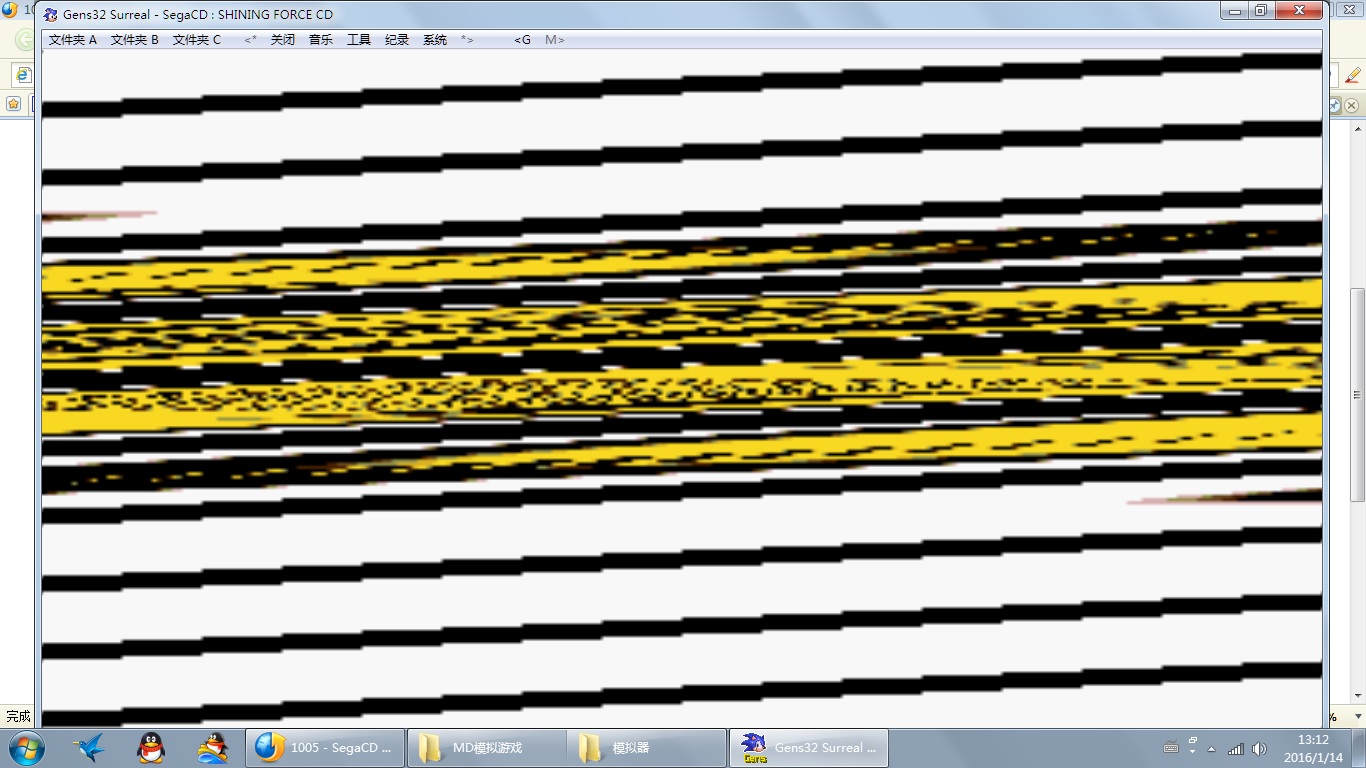Click the favorites star icon in browser
This screenshot has height=768, width=1366.
pyautogui.click(x=13, y=103)
